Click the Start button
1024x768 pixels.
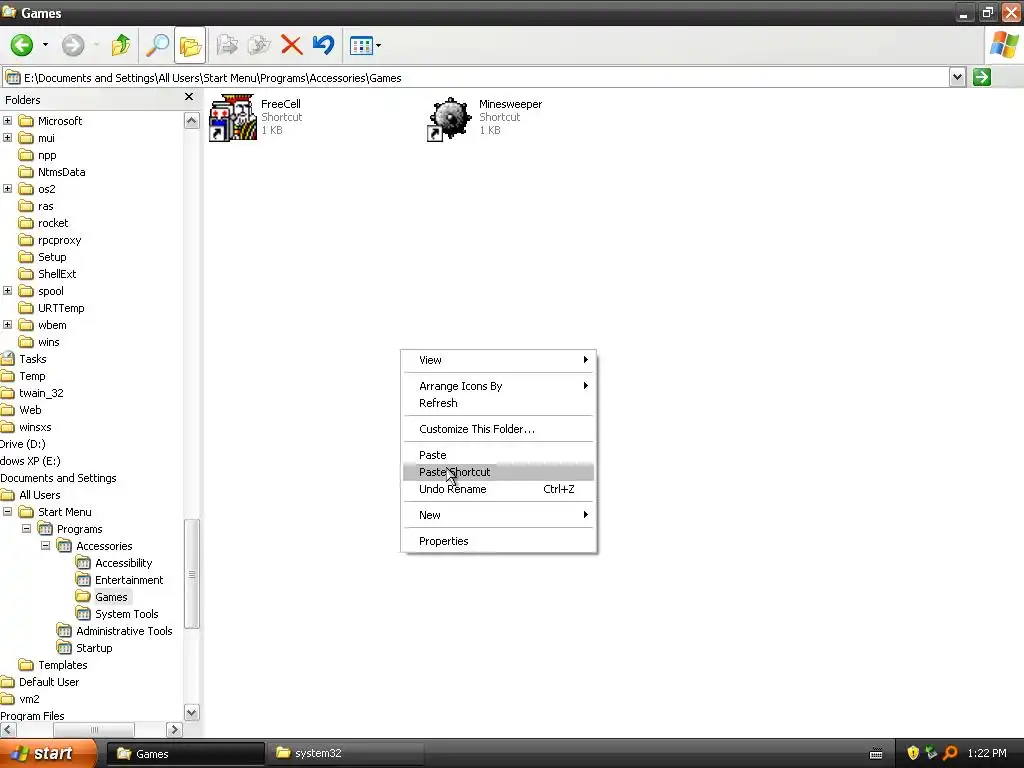click(x=48, y=753)
